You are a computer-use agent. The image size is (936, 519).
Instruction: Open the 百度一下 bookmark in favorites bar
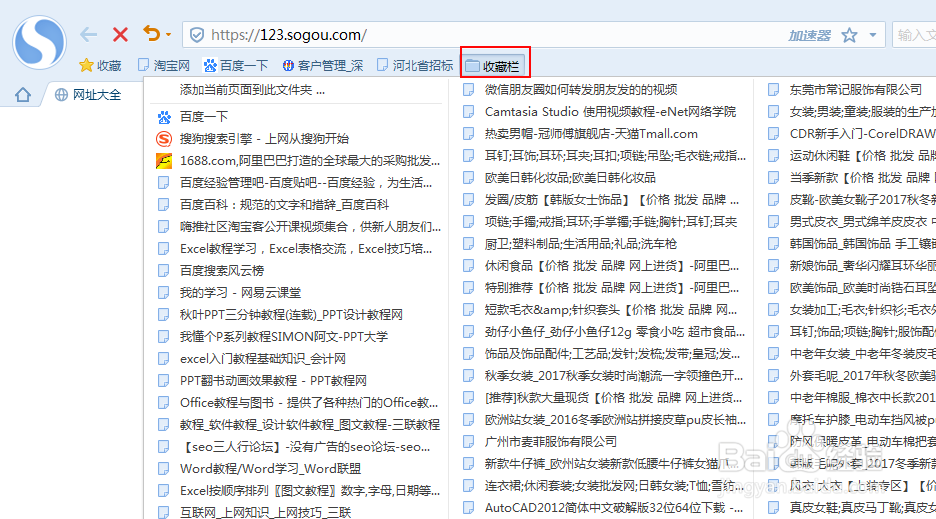(x=236, y=66)
